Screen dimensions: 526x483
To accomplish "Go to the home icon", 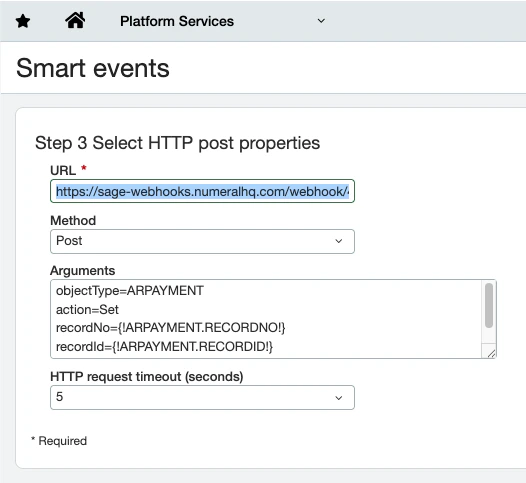I will (x=75, y=20).
